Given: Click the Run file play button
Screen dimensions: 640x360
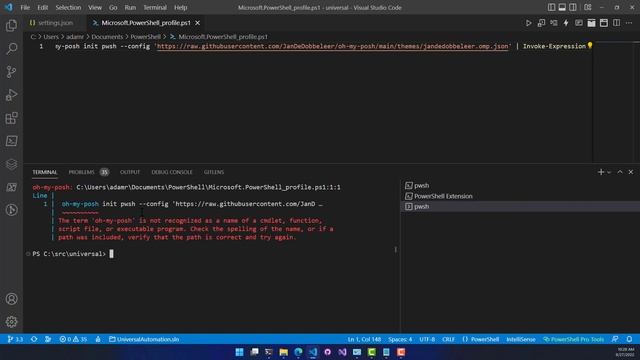Looking at the screenshot, I should click(x=528, y=23).
